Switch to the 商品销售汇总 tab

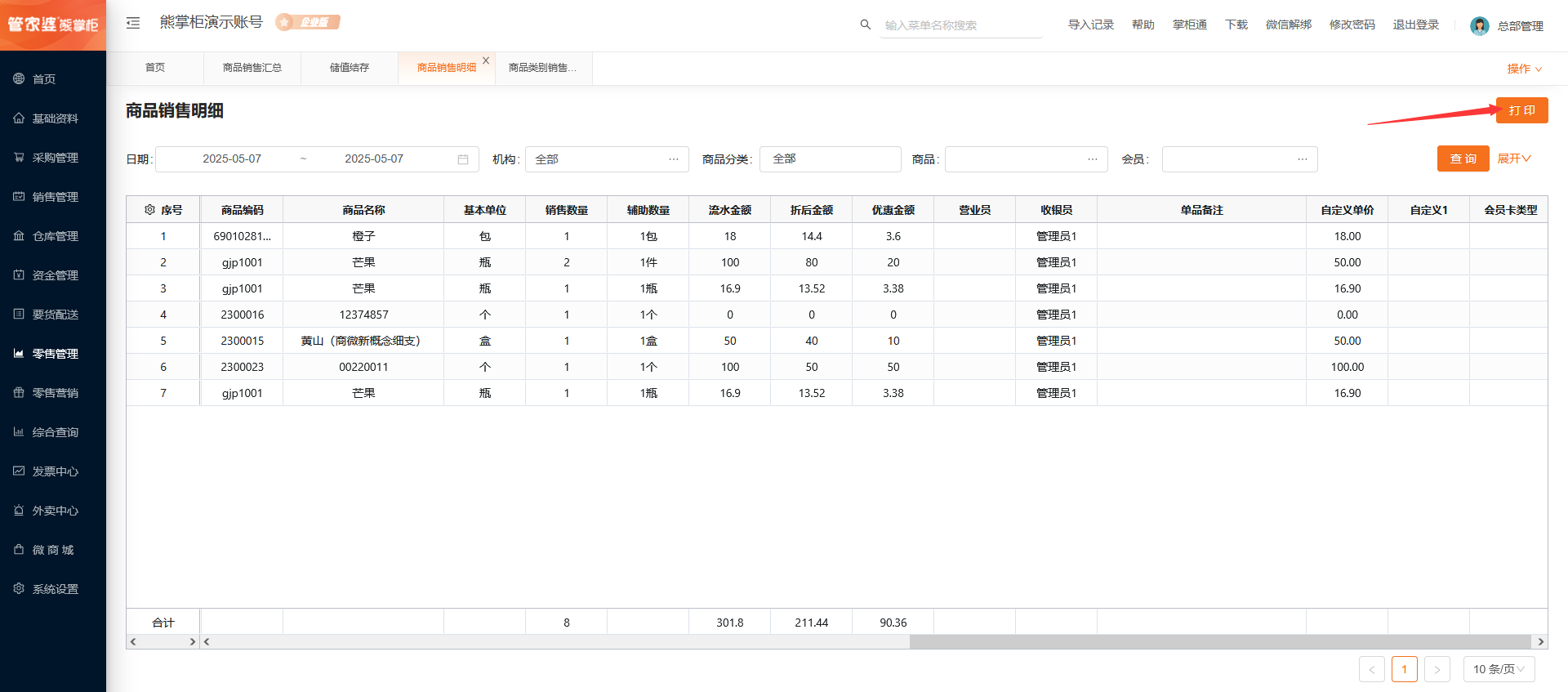(252, 68)
